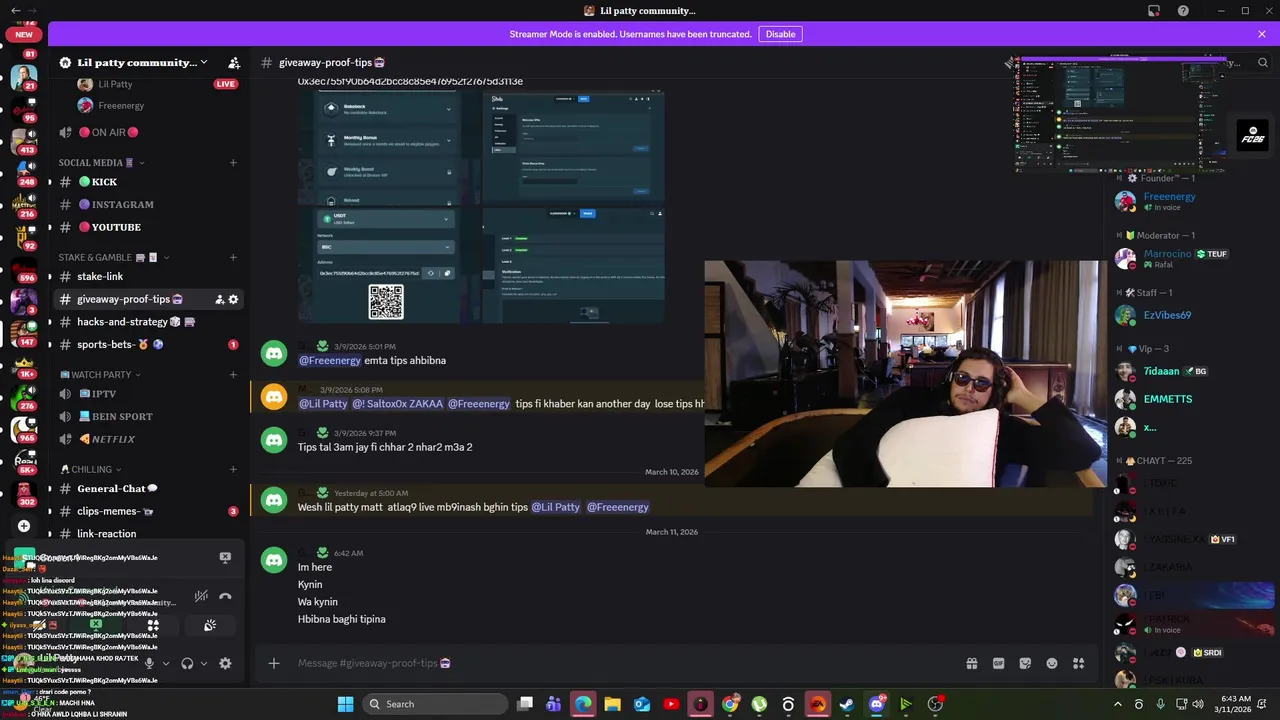Create channel in STAKE & GAMBLE category

coord(233,257)
